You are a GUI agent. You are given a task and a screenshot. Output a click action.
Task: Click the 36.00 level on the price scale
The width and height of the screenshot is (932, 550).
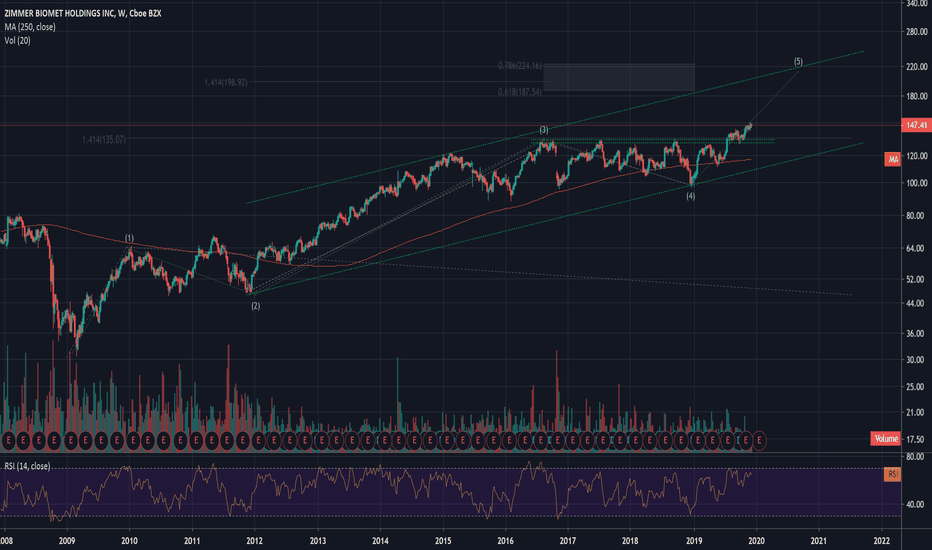click(917, 334)
